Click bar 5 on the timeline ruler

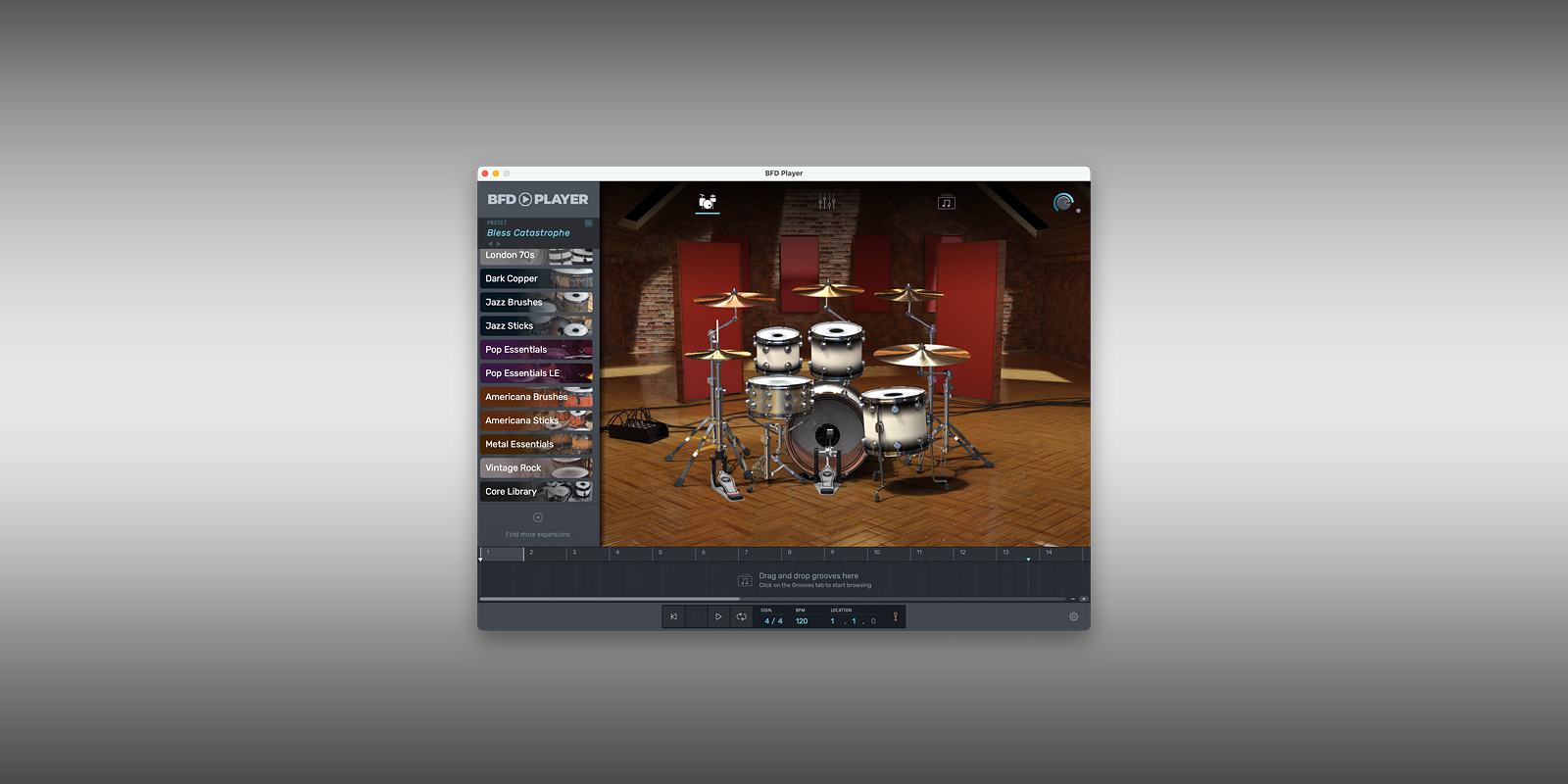tap(661, 553)
